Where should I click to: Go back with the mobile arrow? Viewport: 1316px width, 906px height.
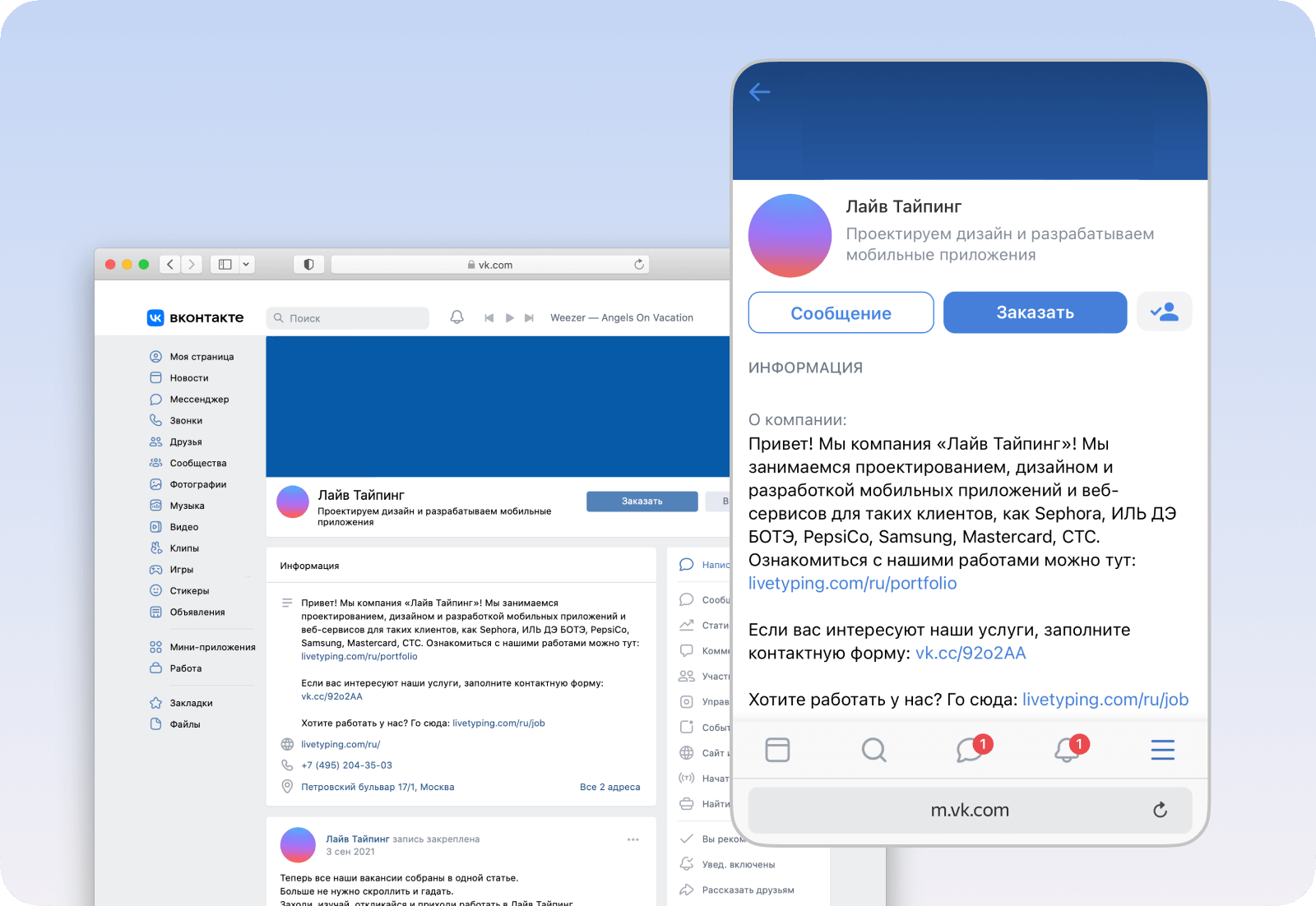click(x=760, y=92)
